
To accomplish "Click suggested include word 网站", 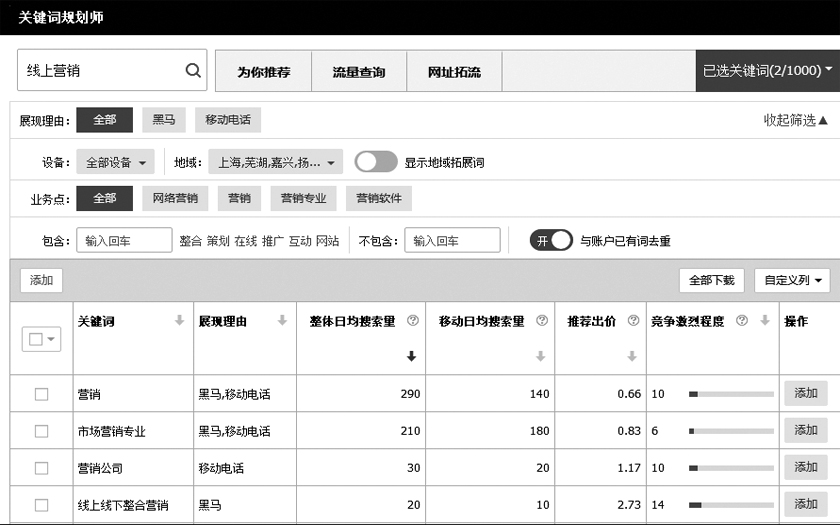I will point(327,241).
